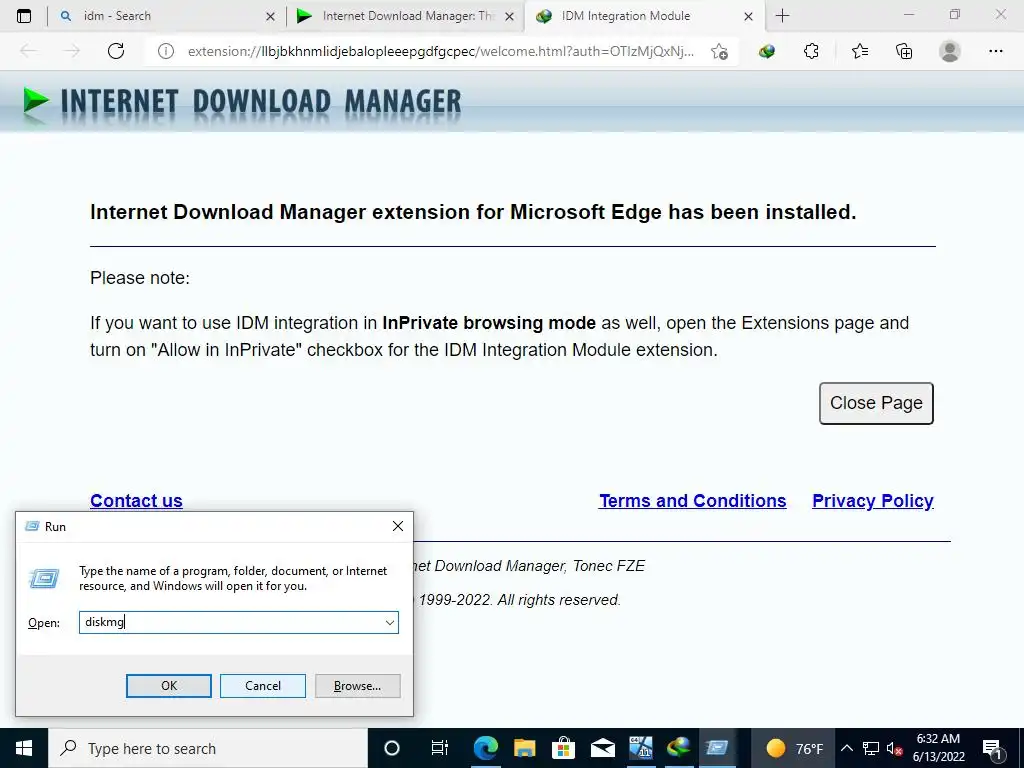Click the muted volume tray icon

point(894,748)
